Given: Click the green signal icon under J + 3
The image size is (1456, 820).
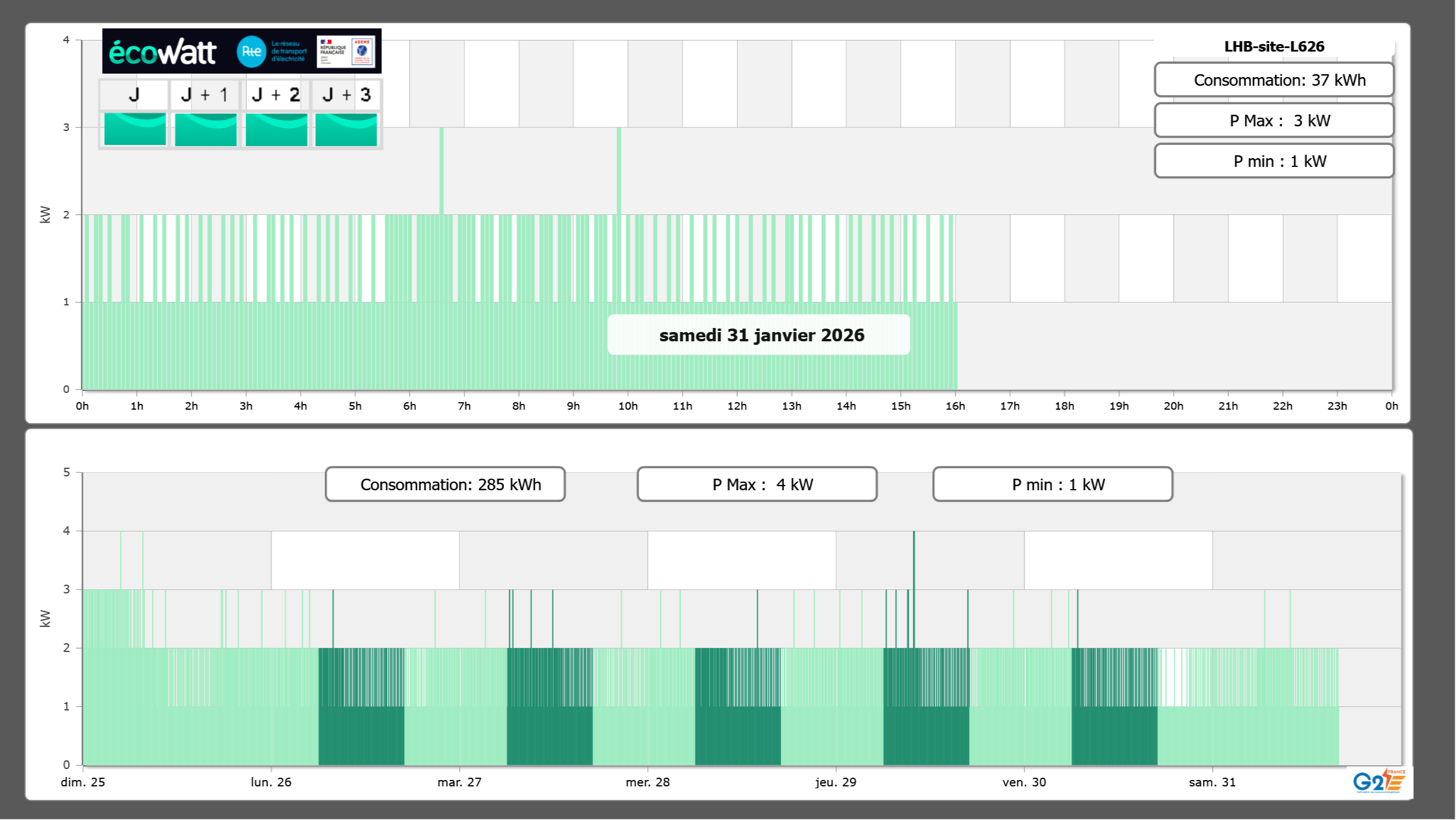Looking at the screenshot, I should [x=346, y=129].
